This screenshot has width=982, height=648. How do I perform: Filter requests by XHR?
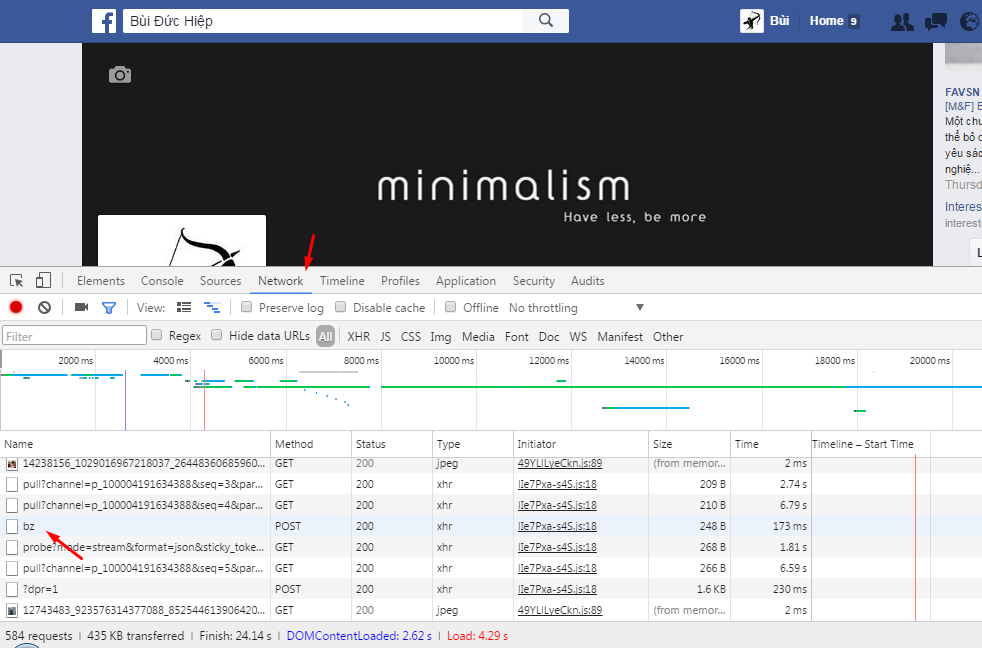(x=359, y=337)
